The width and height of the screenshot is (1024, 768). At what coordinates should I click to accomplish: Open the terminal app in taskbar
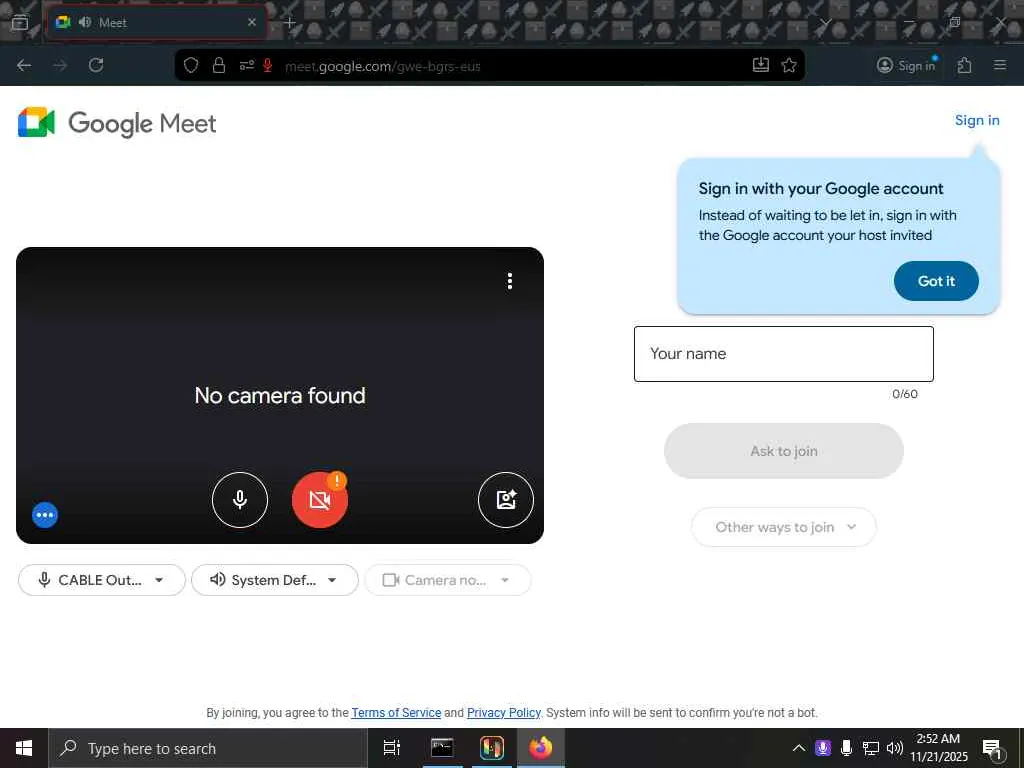(442, 748)
